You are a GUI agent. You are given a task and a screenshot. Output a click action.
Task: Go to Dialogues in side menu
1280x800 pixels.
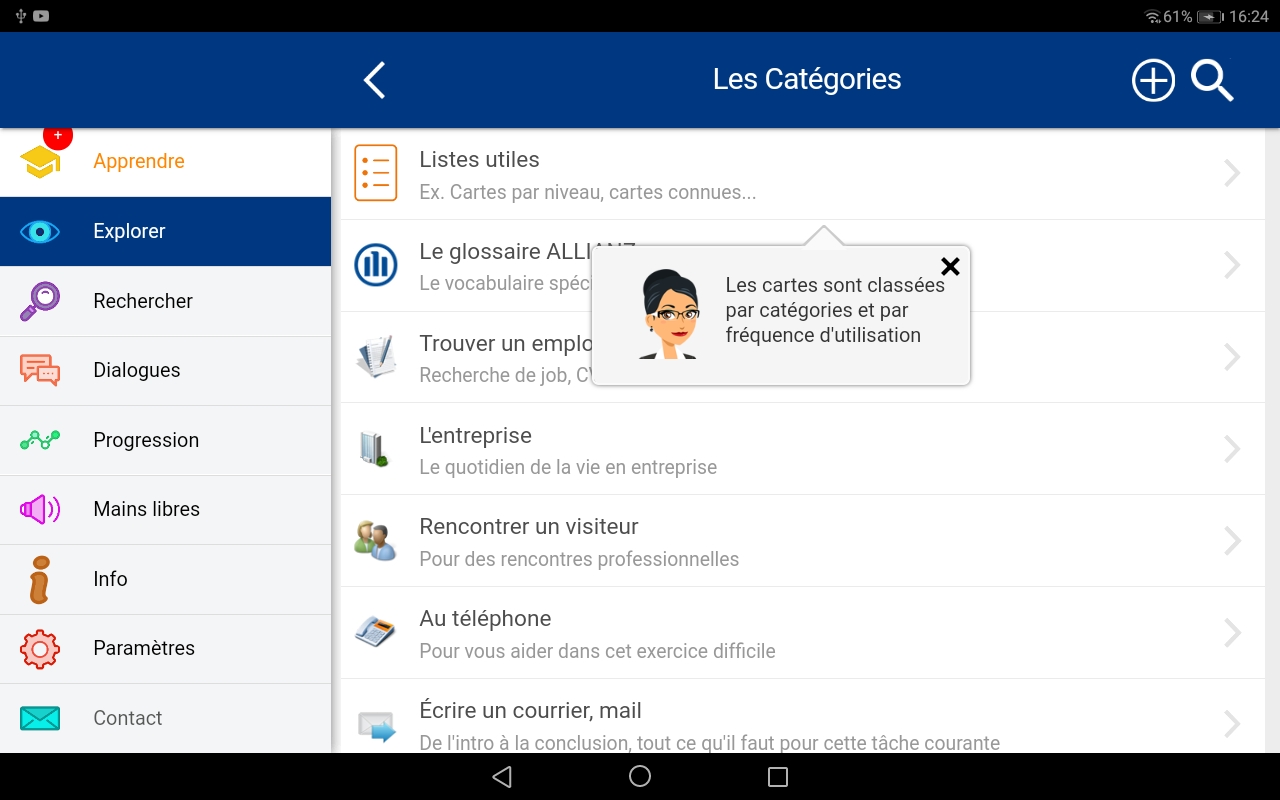pyautogui.click(x=165, y=371)
